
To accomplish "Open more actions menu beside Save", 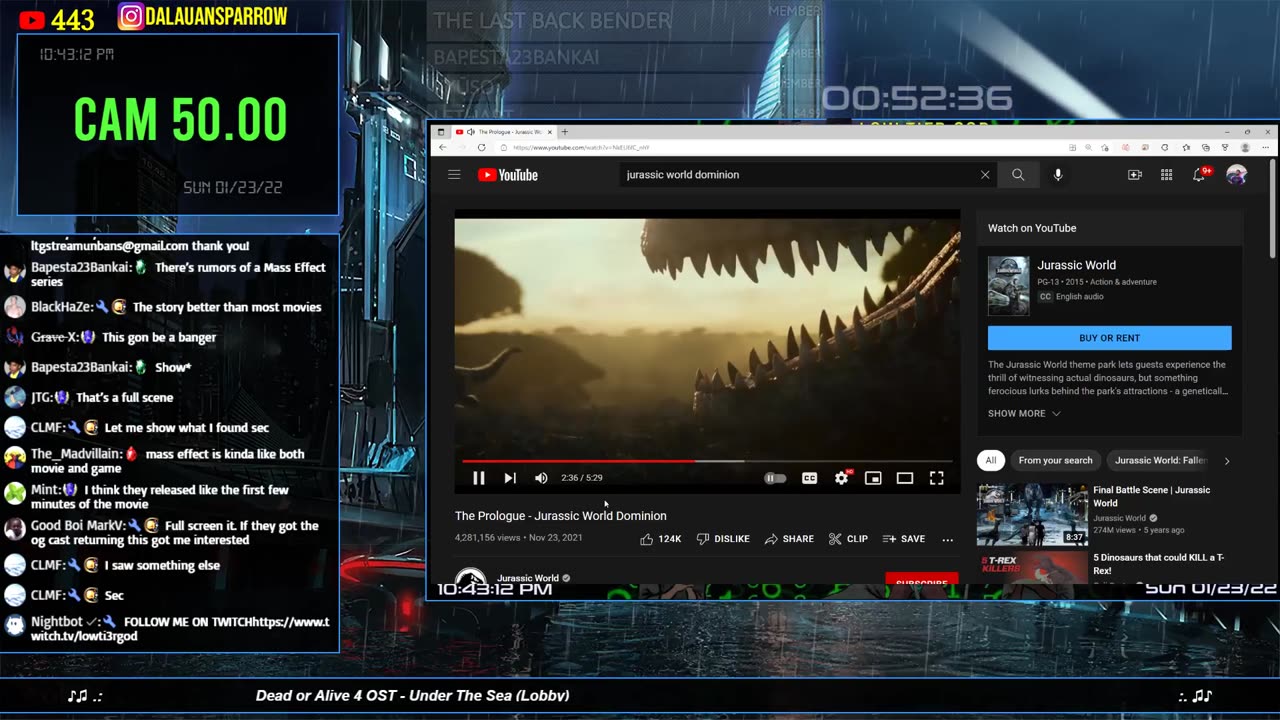I will [x=947, y=539].
